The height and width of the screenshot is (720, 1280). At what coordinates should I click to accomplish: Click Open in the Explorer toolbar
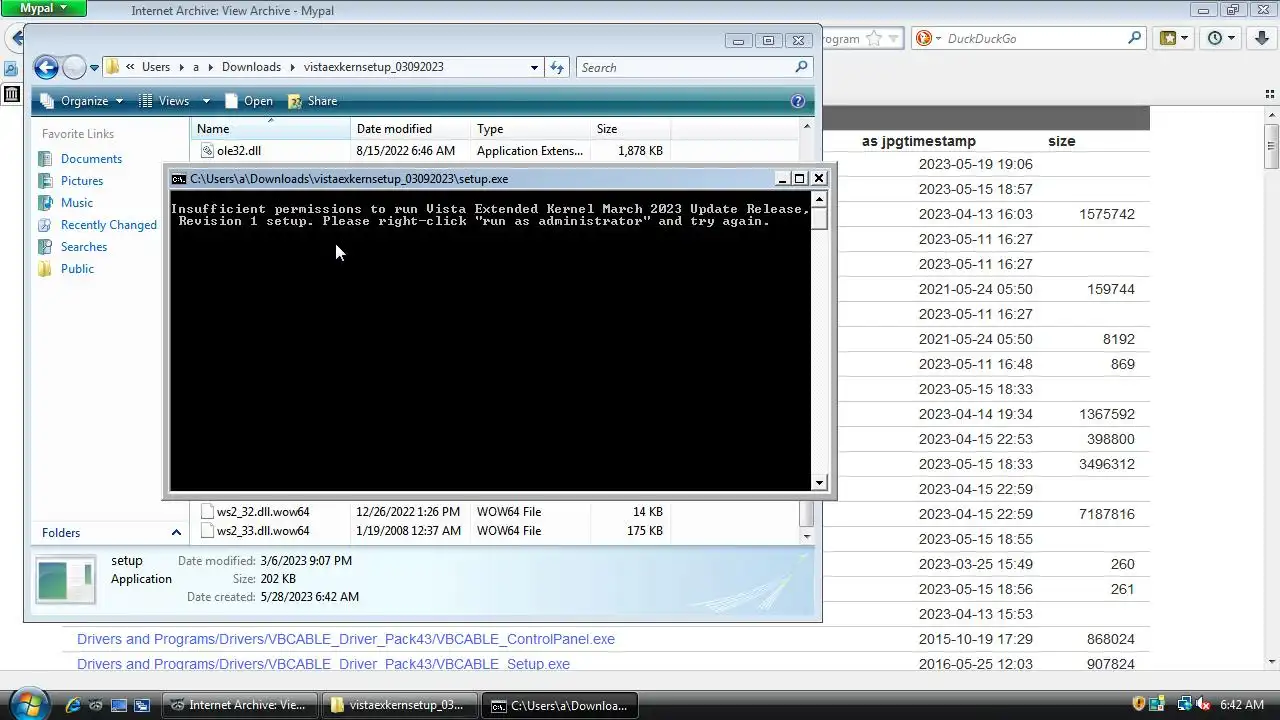(x=248, y=101)
